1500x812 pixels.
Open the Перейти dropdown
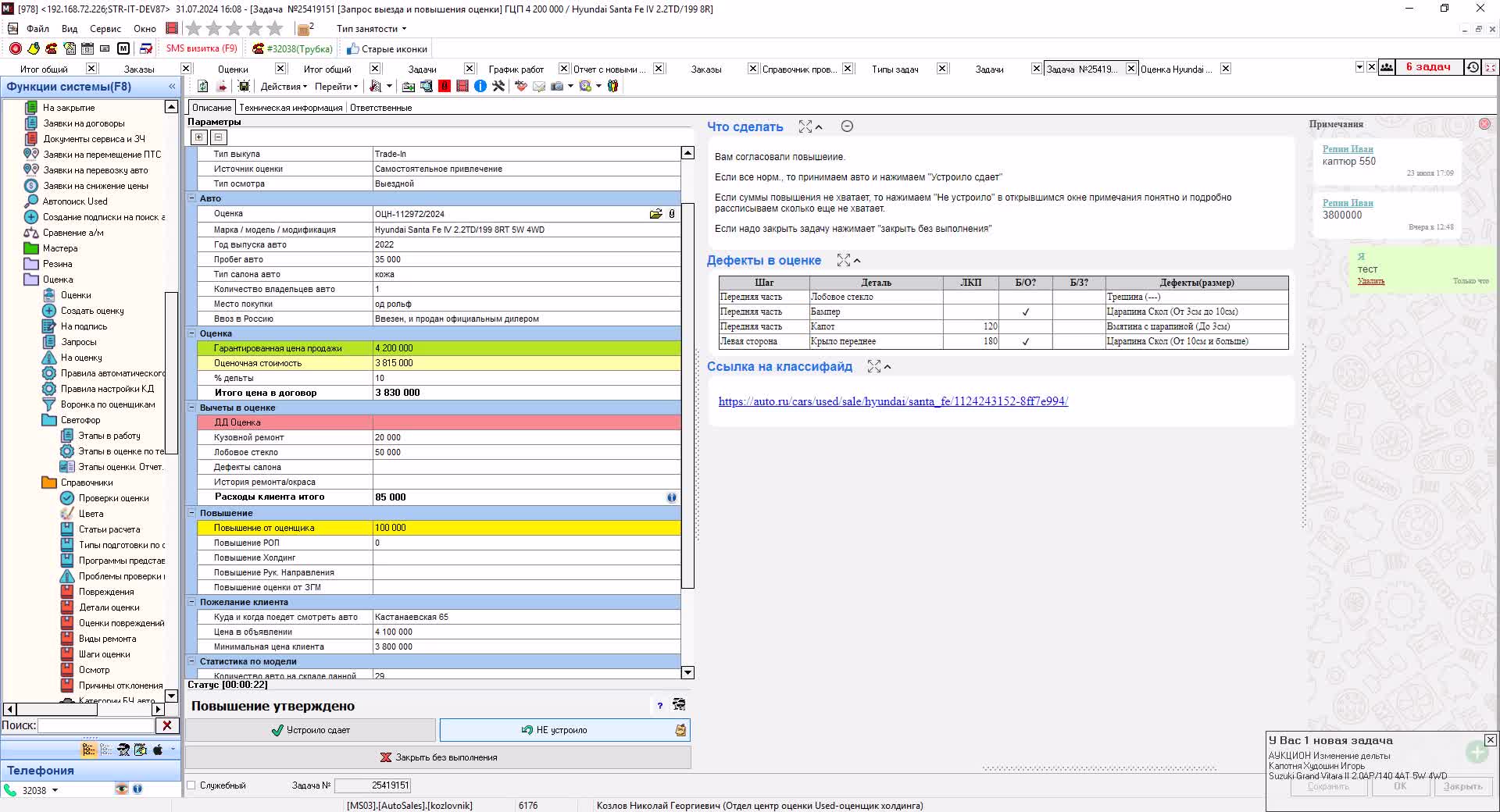click(x=336, y=87)
